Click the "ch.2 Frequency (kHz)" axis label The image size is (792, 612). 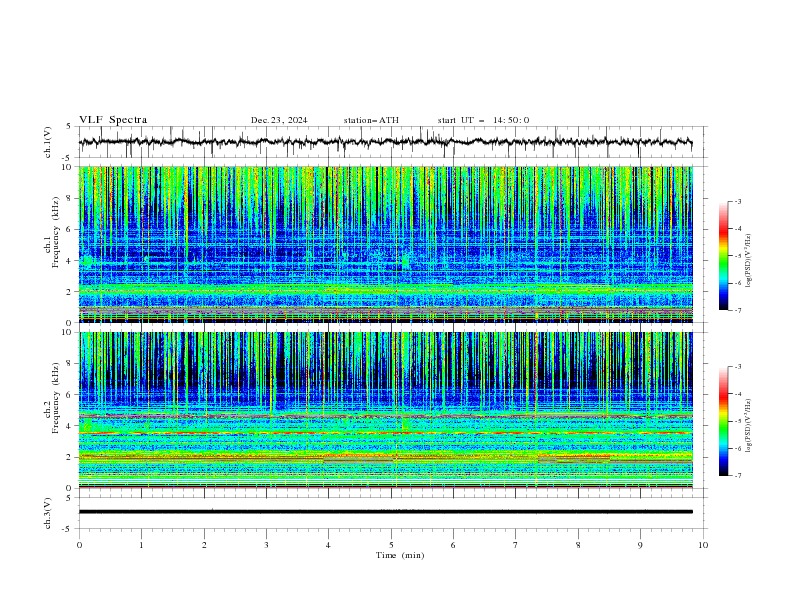click(x=52, y=410)
